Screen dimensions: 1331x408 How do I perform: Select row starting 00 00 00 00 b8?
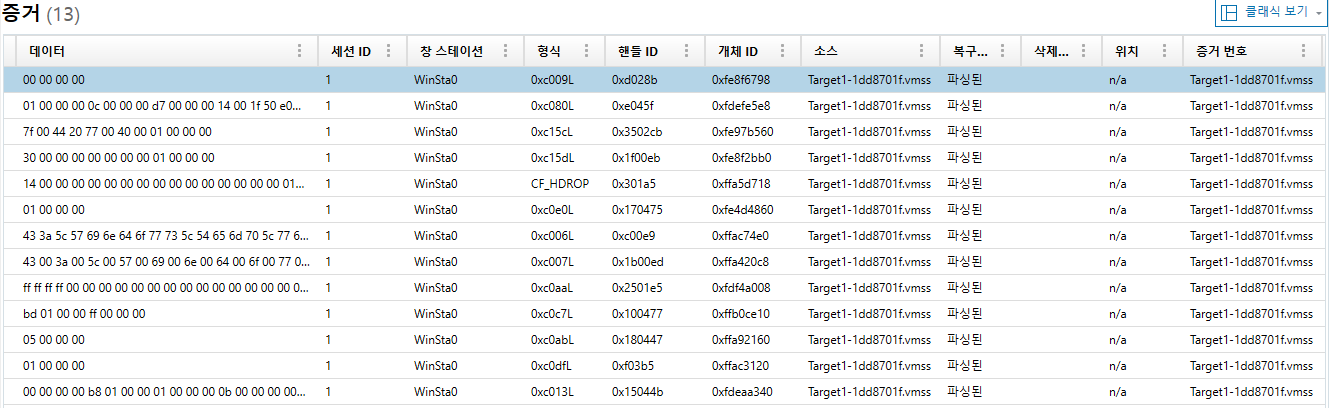(x=666, y=391)
